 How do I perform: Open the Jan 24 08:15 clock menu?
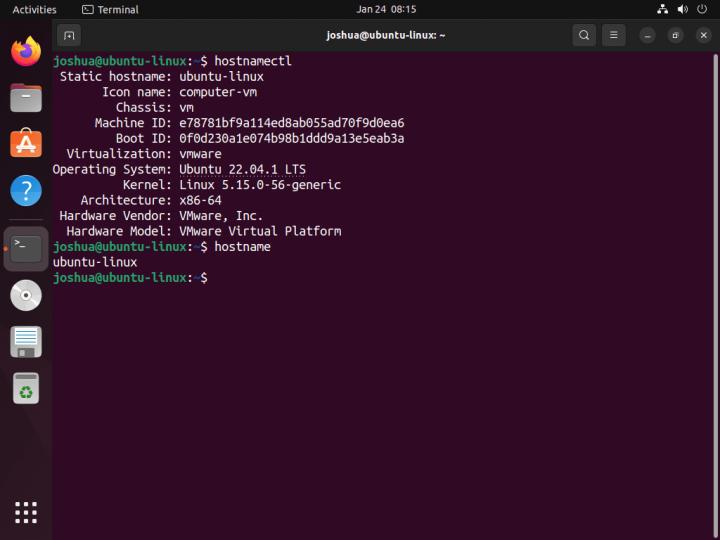[x=386, y=9]
